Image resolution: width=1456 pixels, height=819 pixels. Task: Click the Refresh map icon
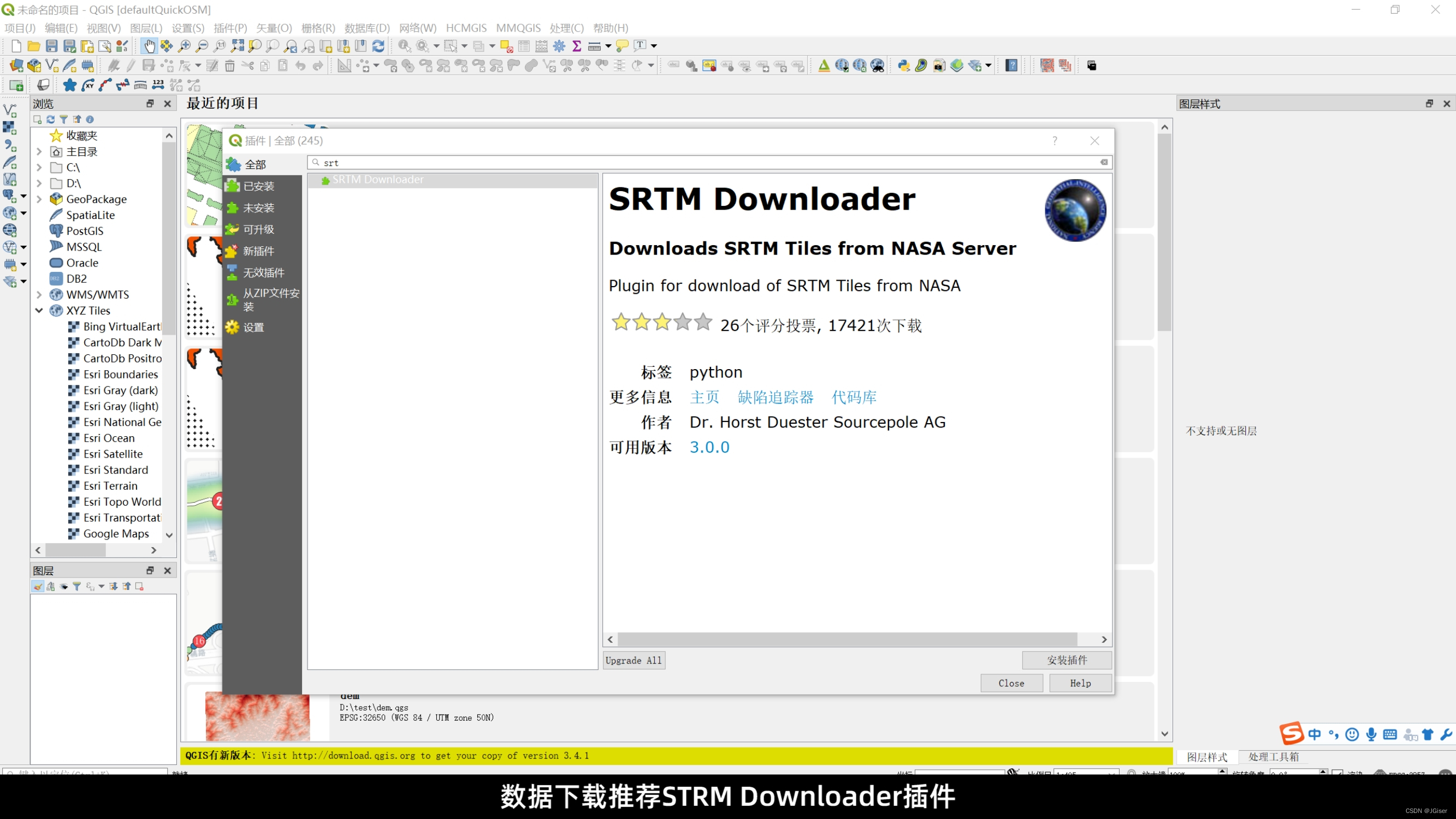click(378, 46)
